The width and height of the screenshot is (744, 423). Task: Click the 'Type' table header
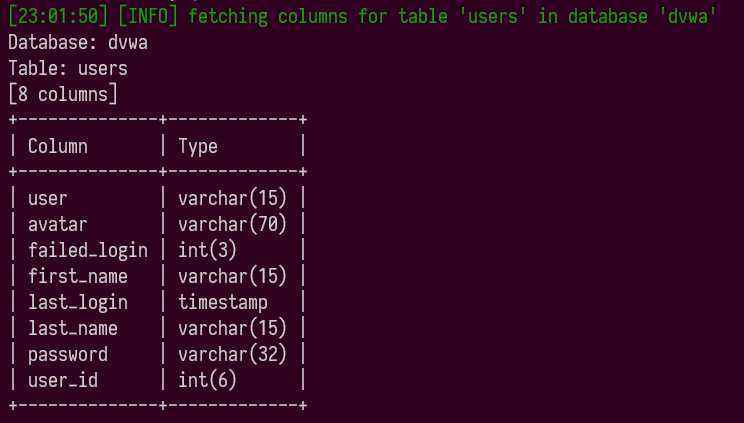click(198, 147)
